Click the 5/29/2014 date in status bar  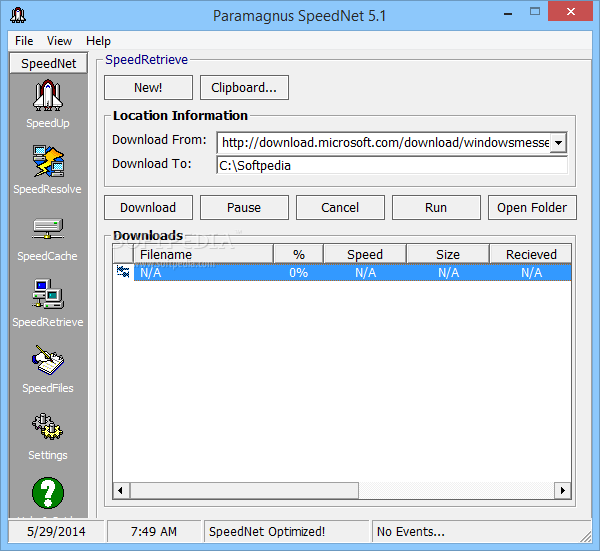[x=56, y=531]
